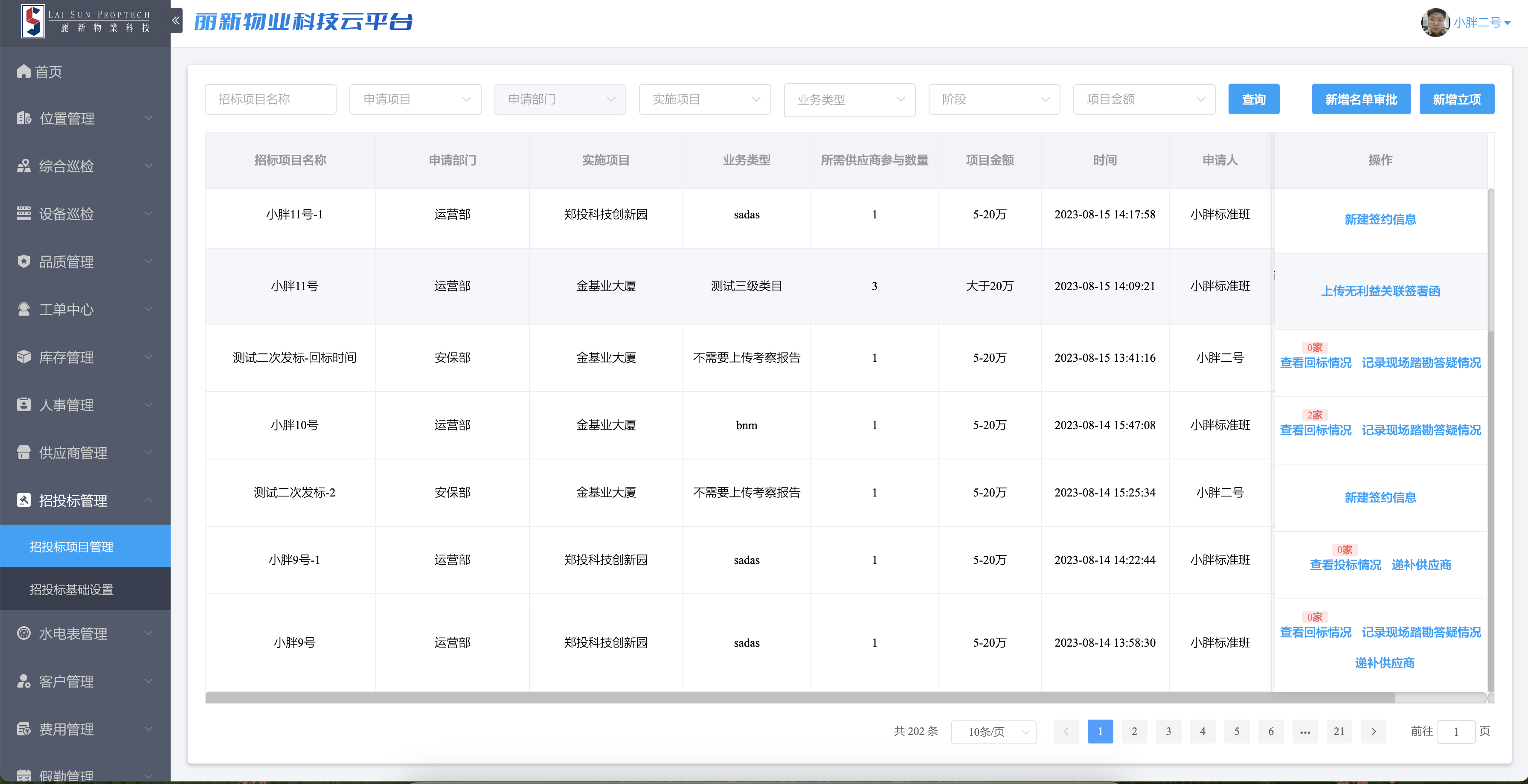Click the Lai Sun Proptech logo
The height and width of the screenshot is (784, 1528).
click(85, 22)
